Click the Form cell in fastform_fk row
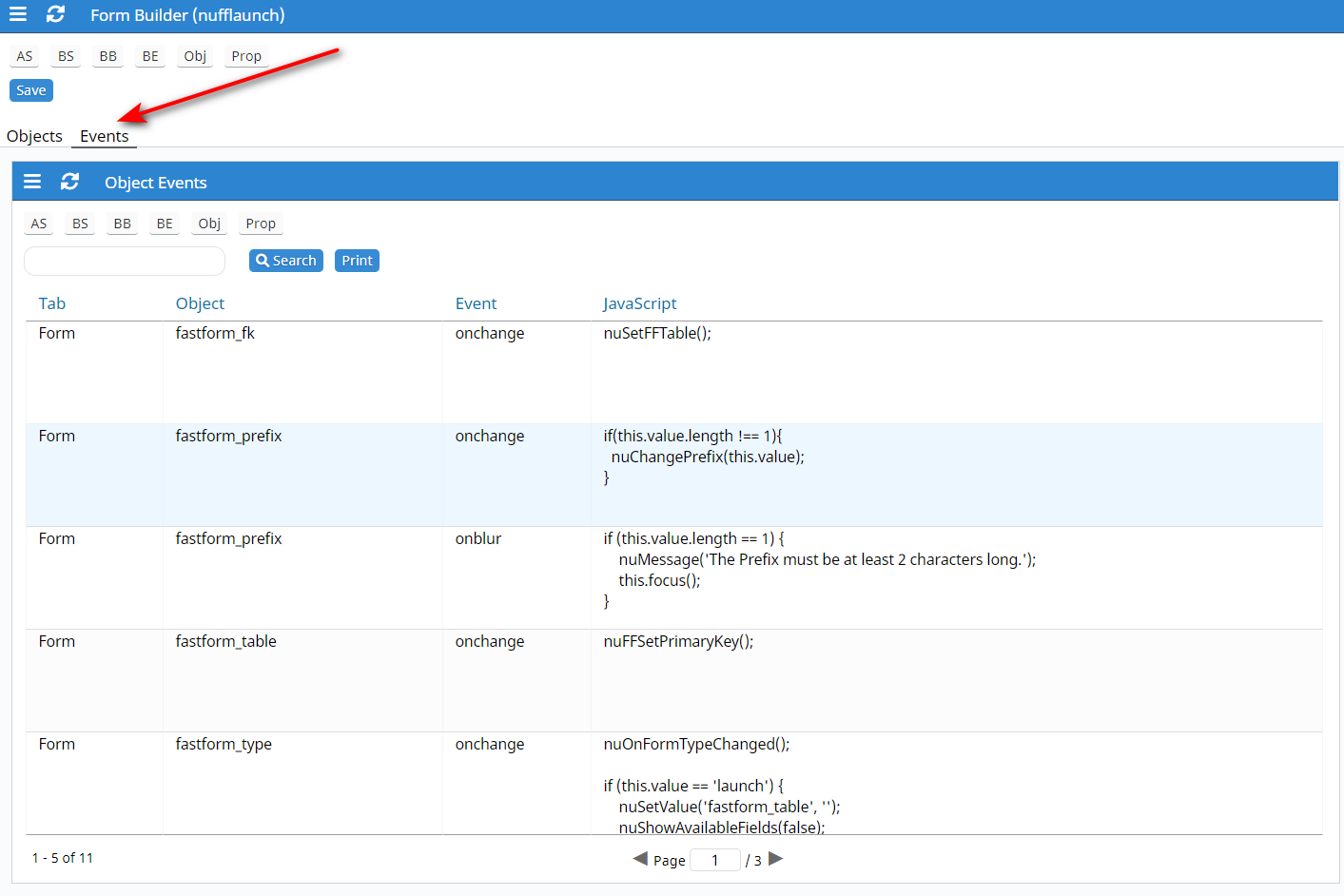The image size is (1344, 896). [94, 373]
